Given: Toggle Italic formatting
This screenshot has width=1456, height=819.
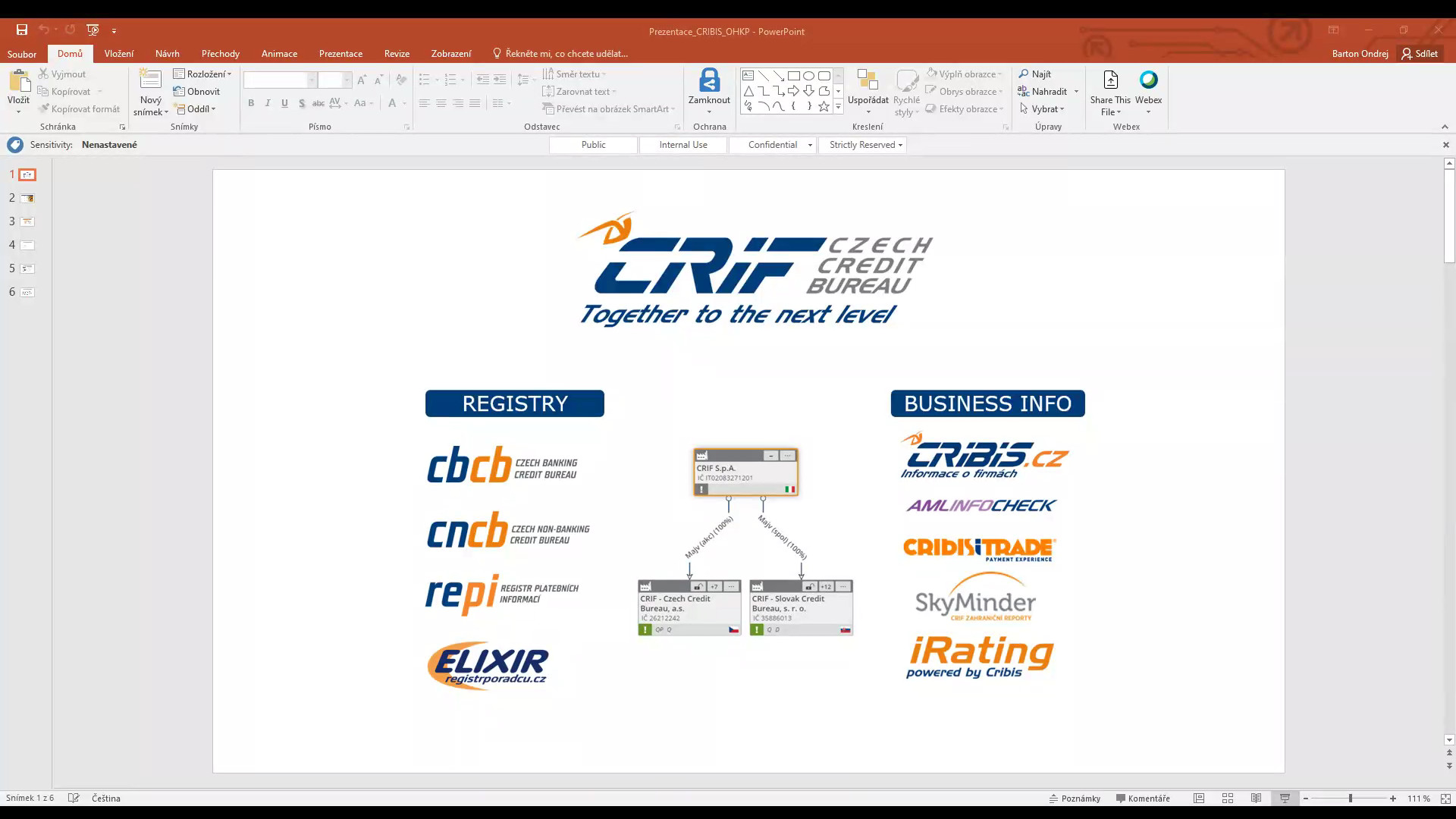Looking at the screenshot, I should (x=268, y=103).
